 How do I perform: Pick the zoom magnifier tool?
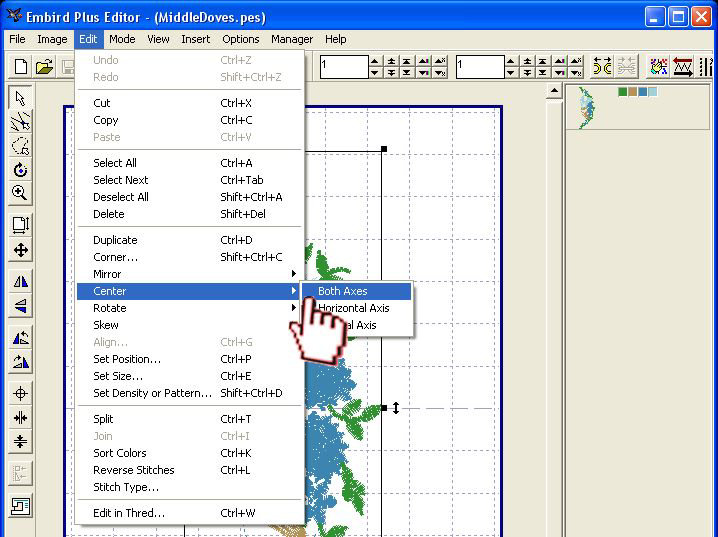[20, 193]
